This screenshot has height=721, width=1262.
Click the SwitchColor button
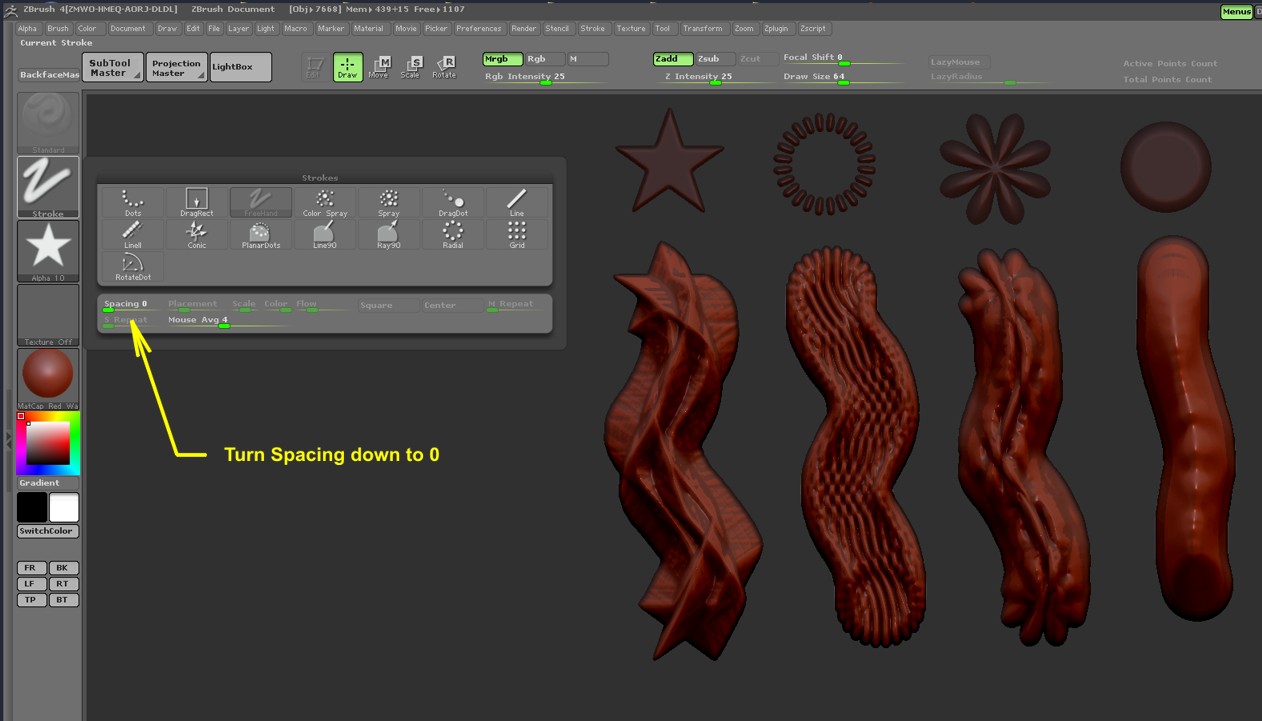click(x=46, y=531)
